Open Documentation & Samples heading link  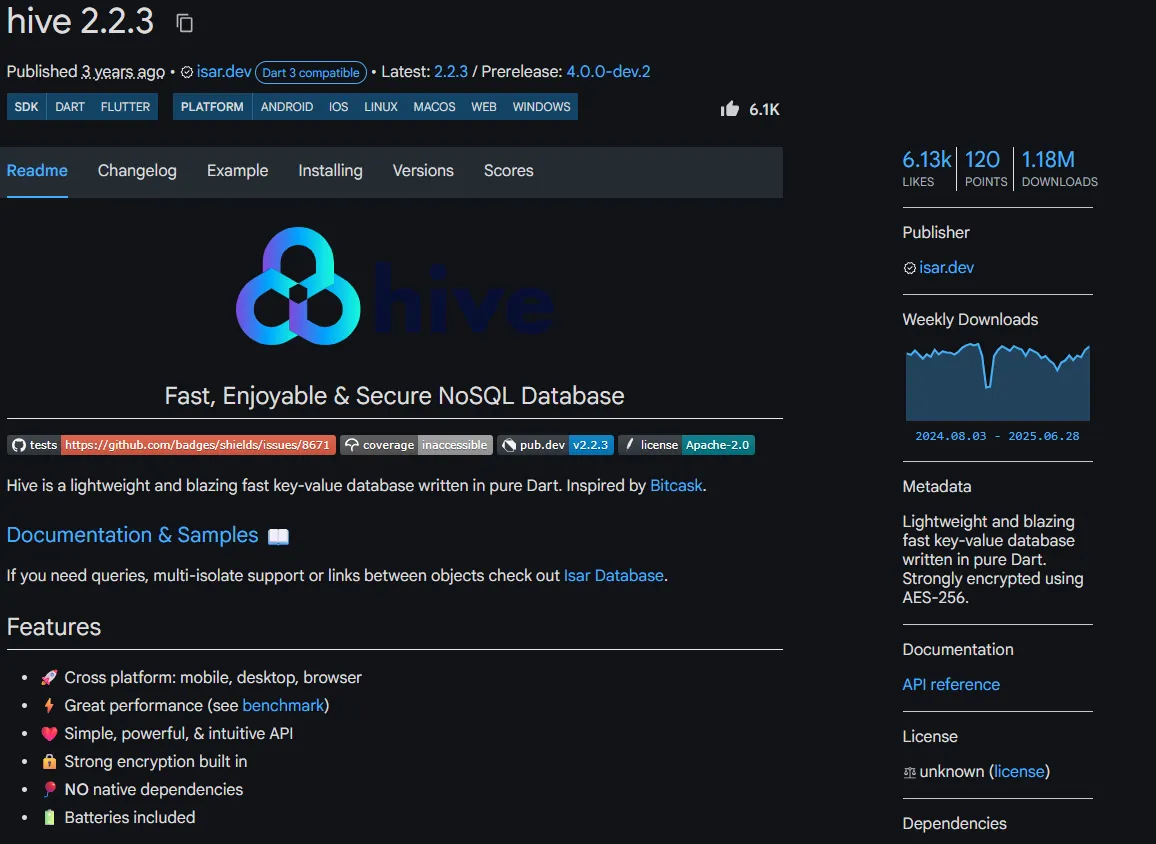click(x=133, y=535)
